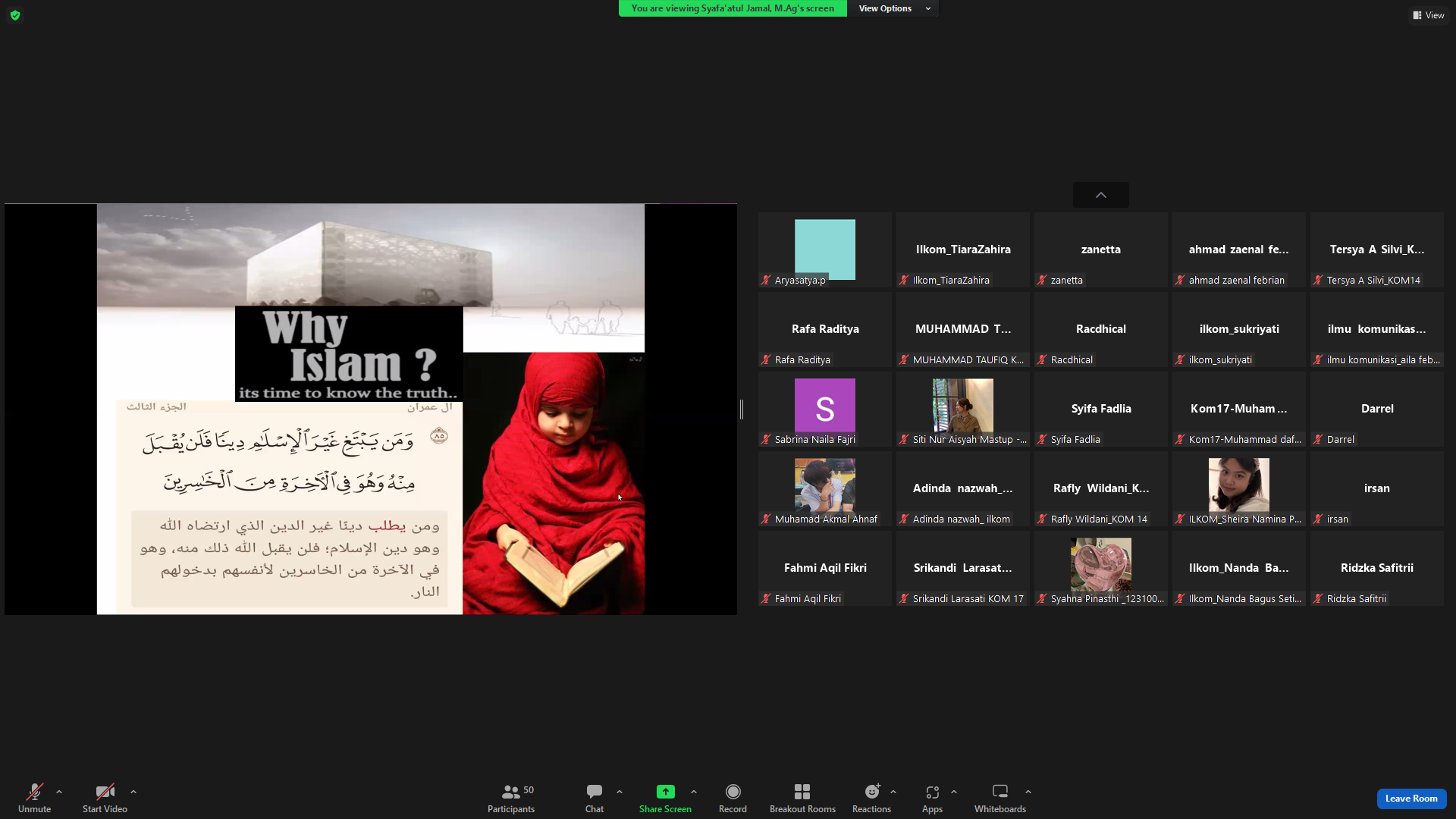Start recording with the Record button
The image size is (1456, 819).
[733, 798]
